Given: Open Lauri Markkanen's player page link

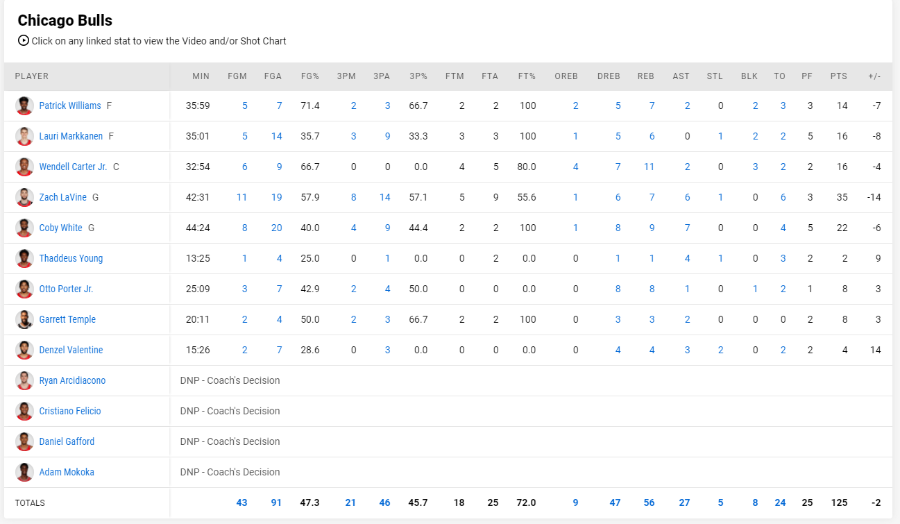Looking at the screenshot, I should point(71,136).
